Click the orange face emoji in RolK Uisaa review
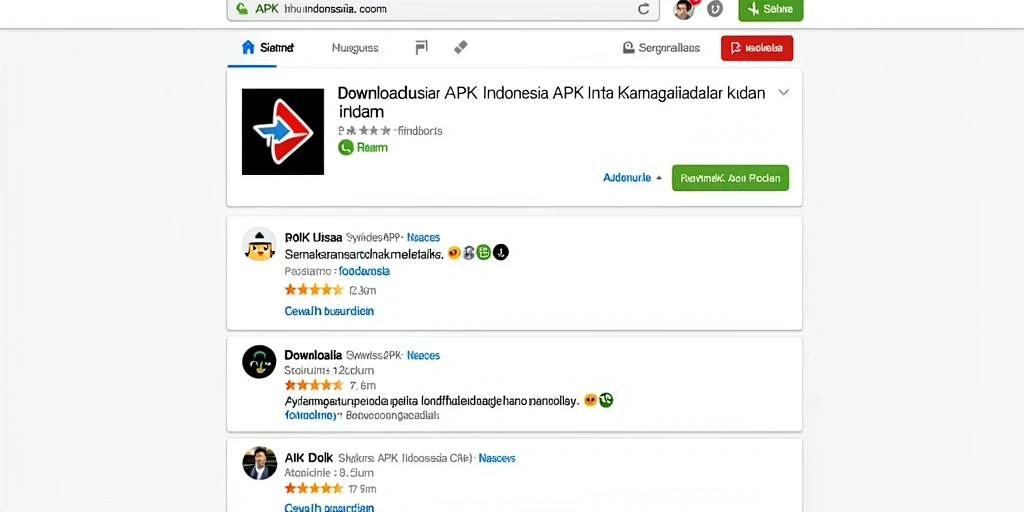Image resolution: width=1024 pixels, height=512 pixels. tap(454, 253)
